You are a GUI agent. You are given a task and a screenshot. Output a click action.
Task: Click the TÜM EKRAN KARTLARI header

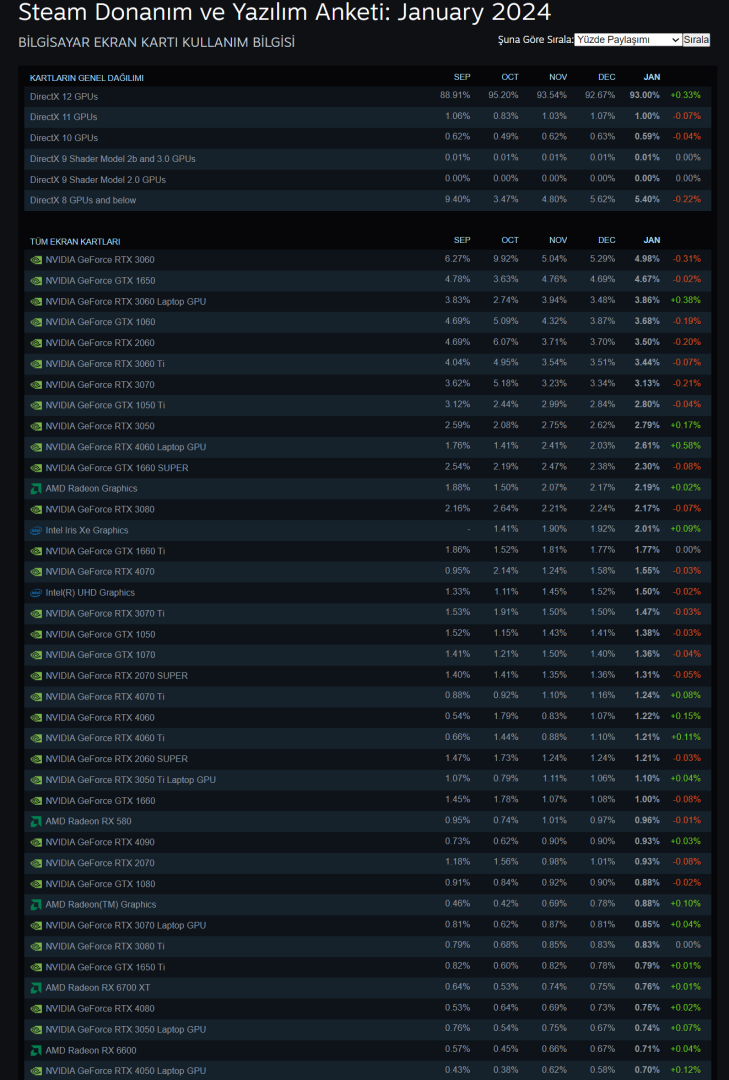click(75, 242)
